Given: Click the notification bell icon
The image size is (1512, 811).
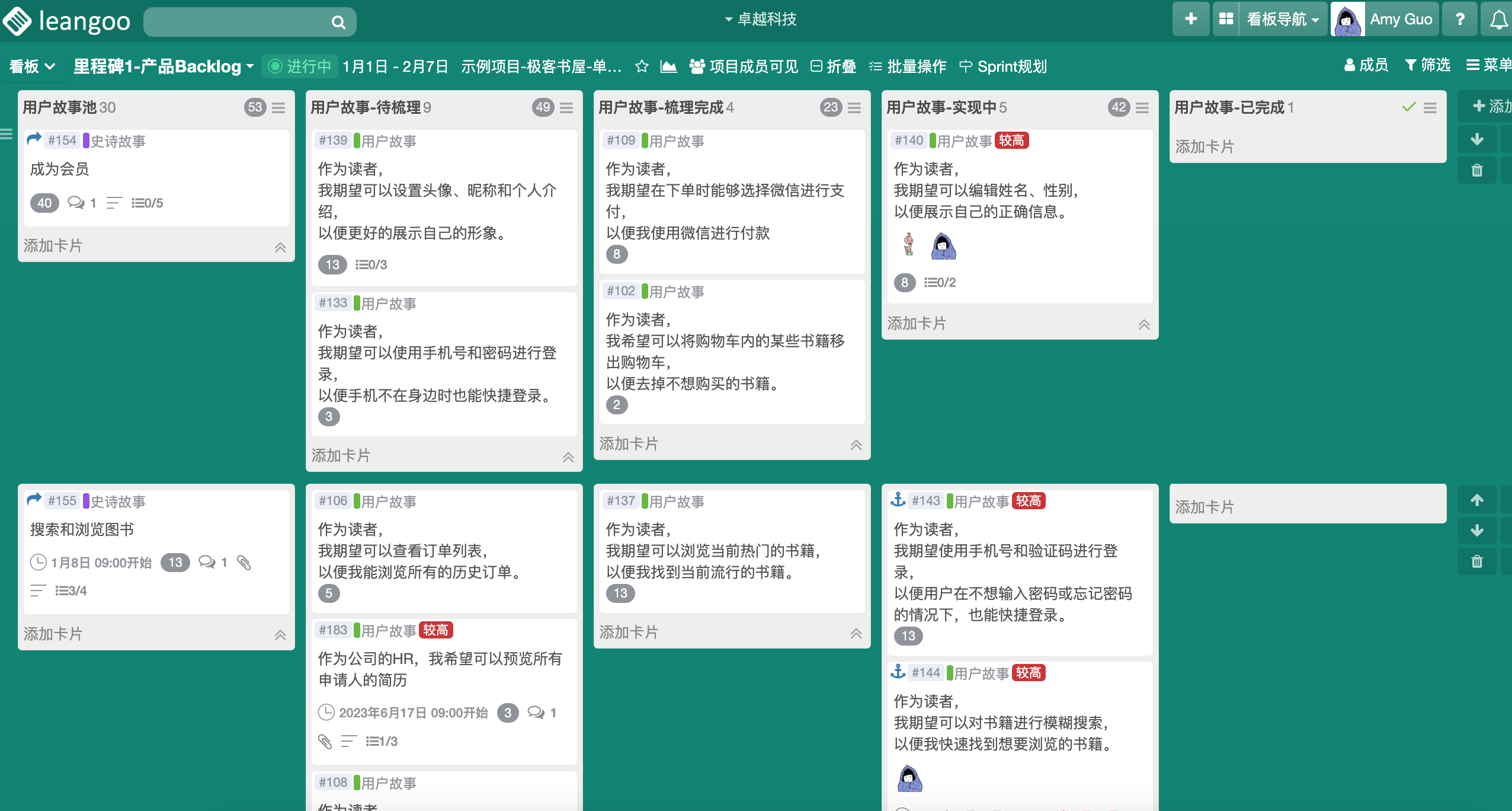Looking at the screenshot, I should coord(1498,20).
